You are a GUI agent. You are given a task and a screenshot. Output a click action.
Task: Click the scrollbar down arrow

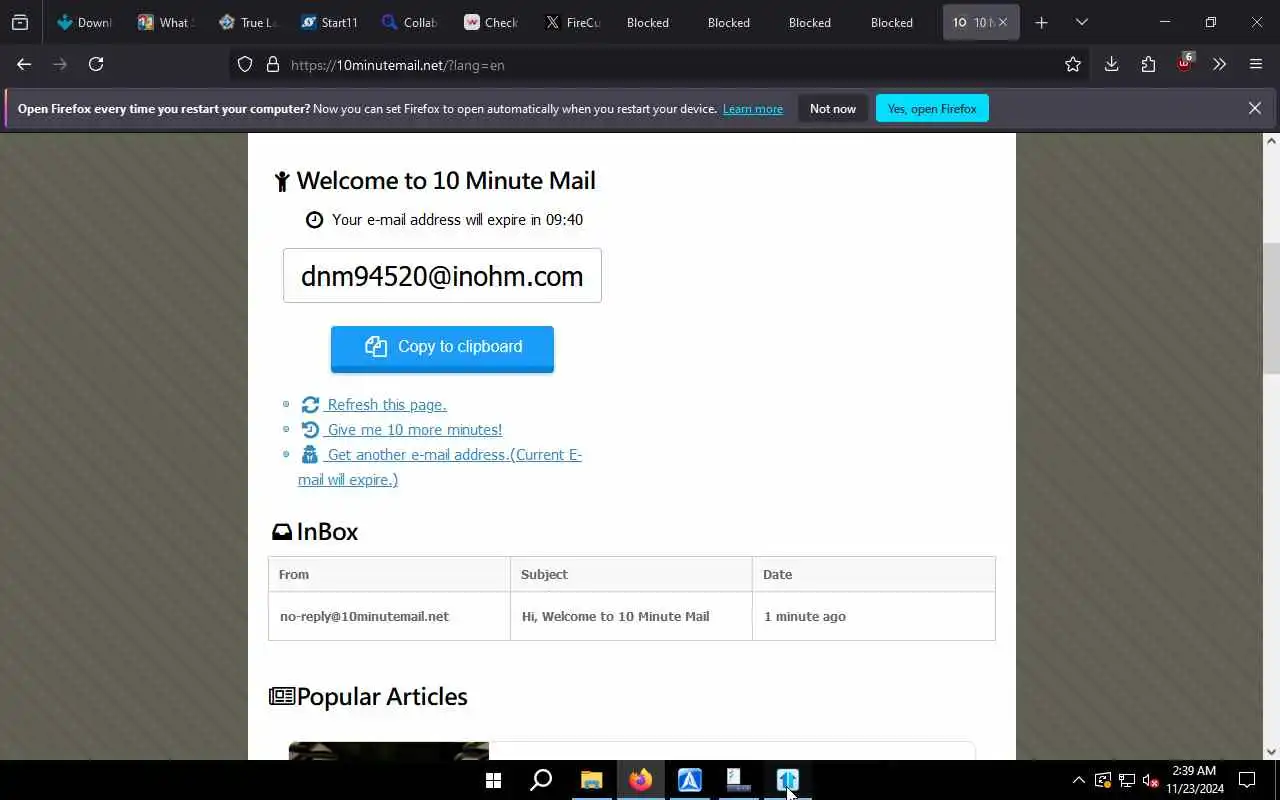click(1271, 752)
